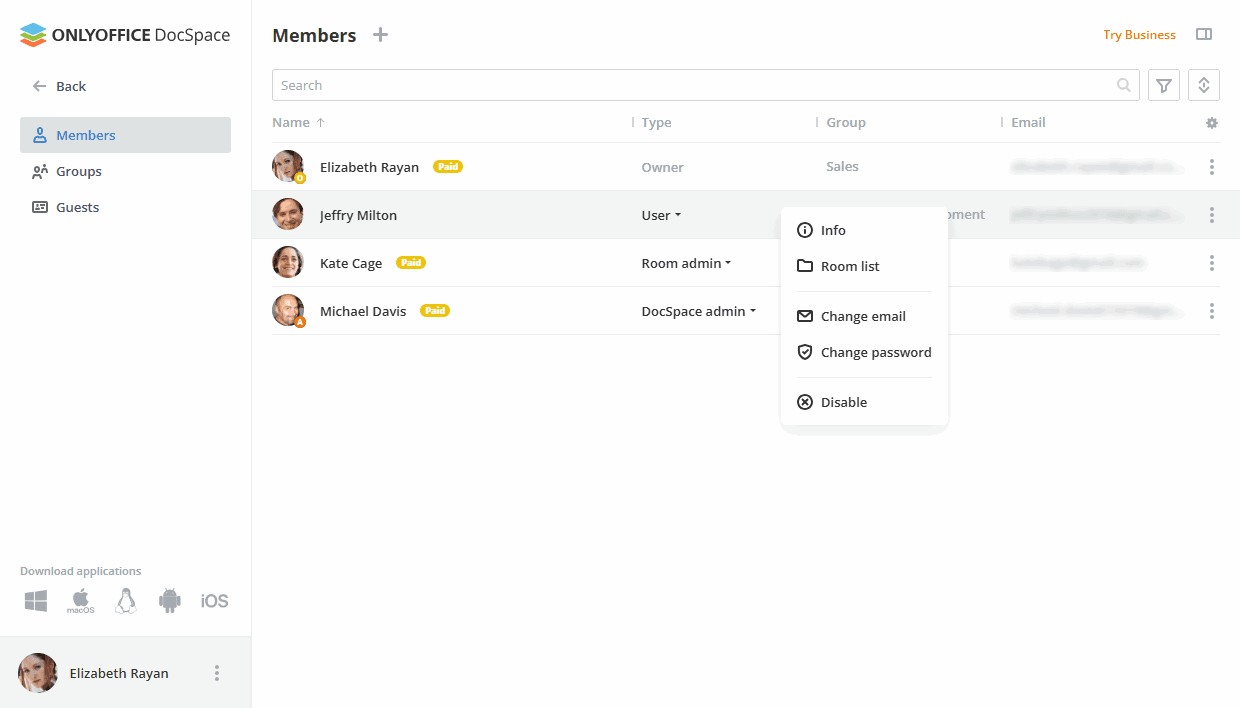Select the Groups section in the sidebar
Screen dimensions: 1240x708
coord(78,171)
